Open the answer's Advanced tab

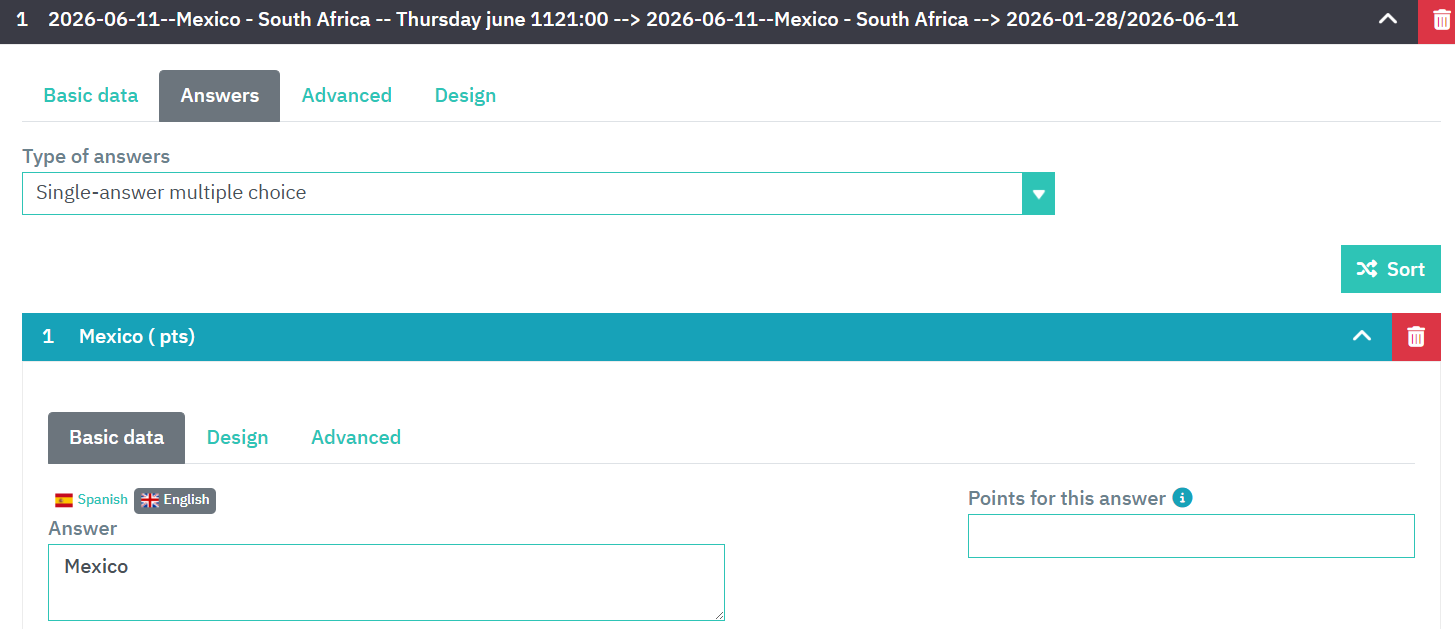pos(356,438)
